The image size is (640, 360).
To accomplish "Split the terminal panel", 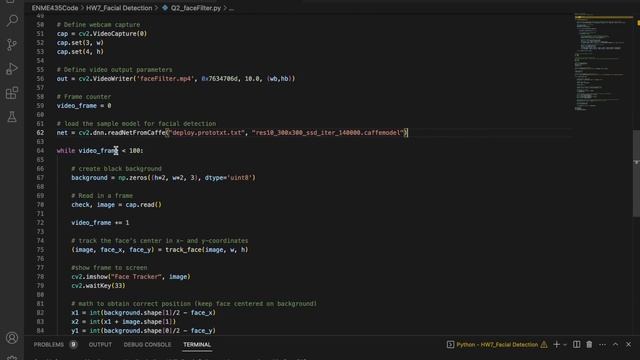I will pos(576,344).
